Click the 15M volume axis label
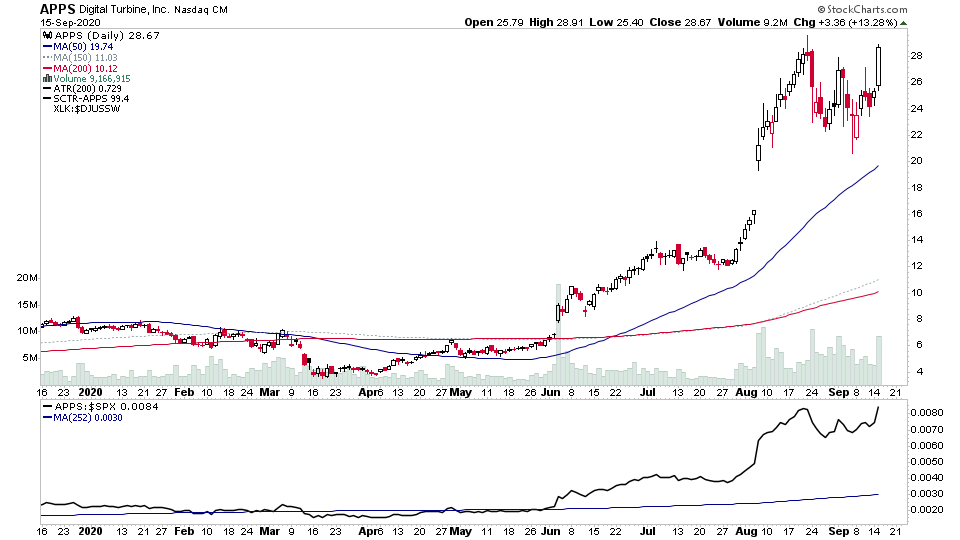 (x=27, y=305)
